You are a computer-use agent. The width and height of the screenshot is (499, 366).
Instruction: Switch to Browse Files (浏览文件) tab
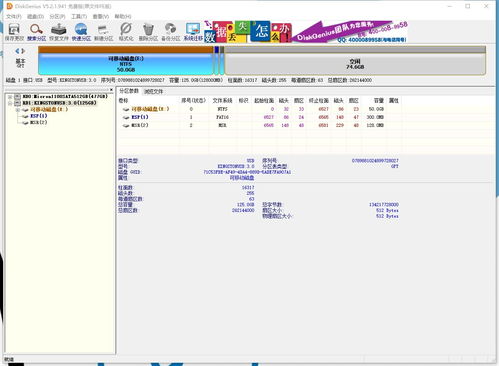[x=153, y=91]
